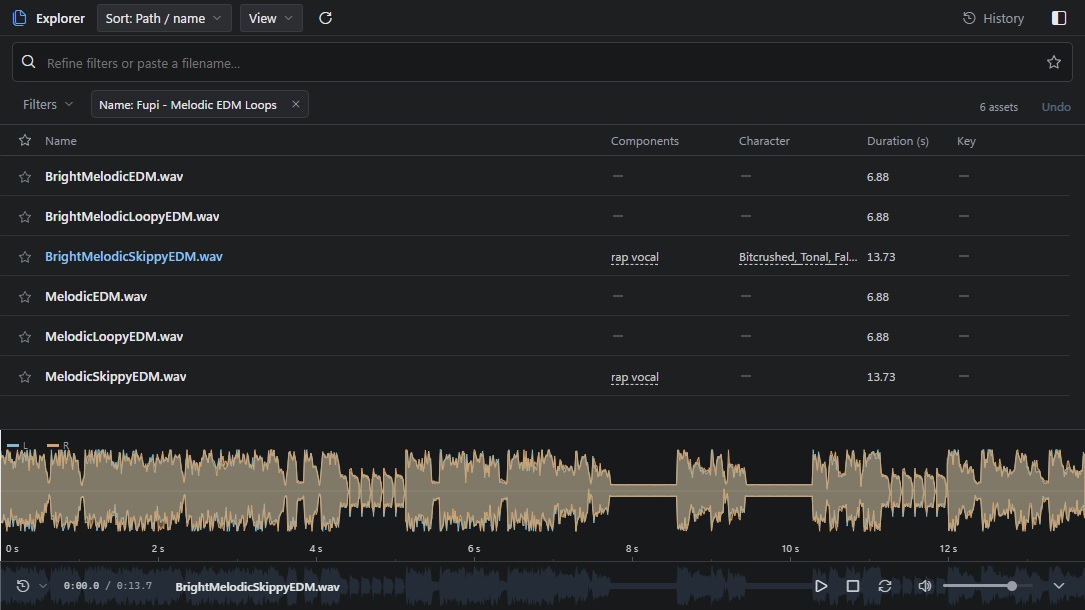Seek waveform to the 10 s mark
The height and width of the screenshot is (610, 1085).
(790, 548)
